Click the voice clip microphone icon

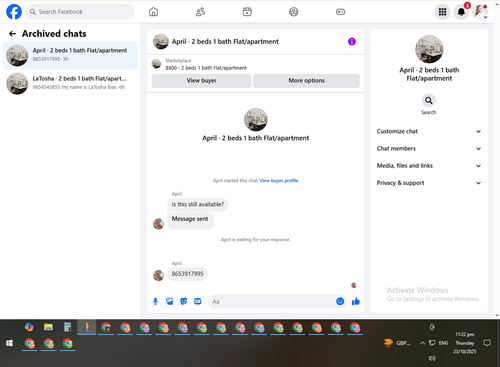coord(155,301)
